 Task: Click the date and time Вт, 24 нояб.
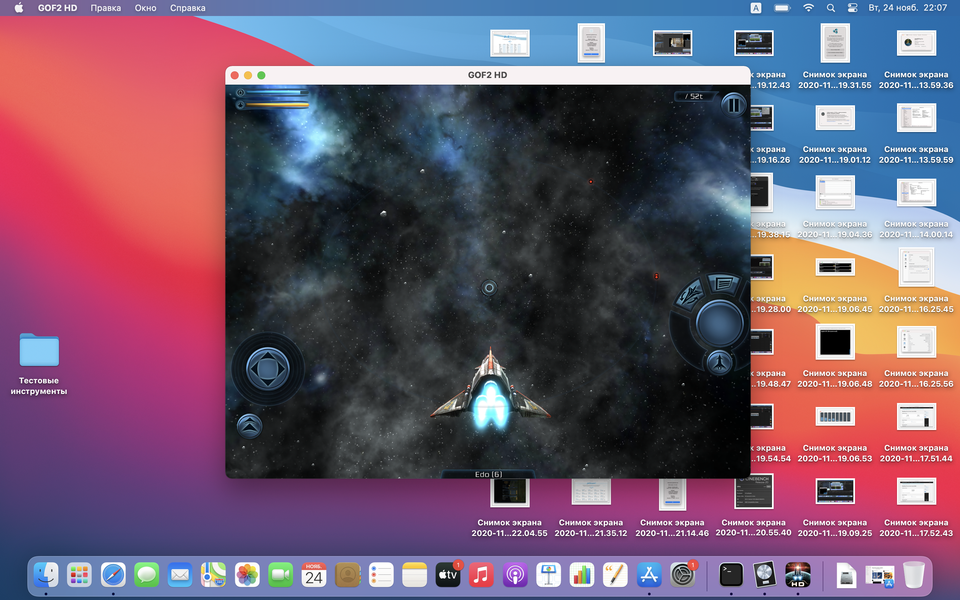[x=908, y=8]
